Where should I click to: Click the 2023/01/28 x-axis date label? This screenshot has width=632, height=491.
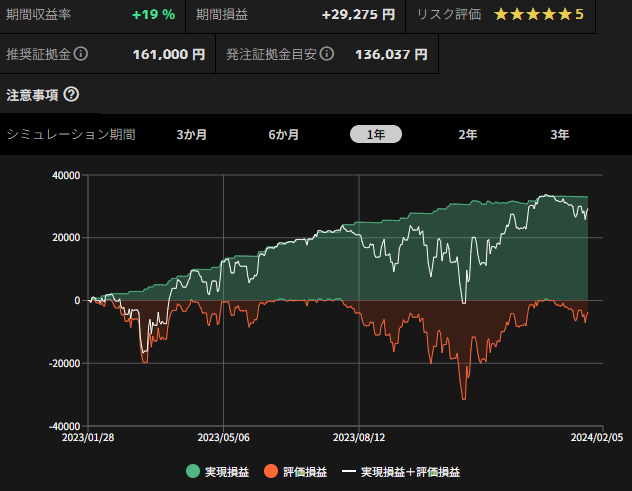tap(88, 437)
